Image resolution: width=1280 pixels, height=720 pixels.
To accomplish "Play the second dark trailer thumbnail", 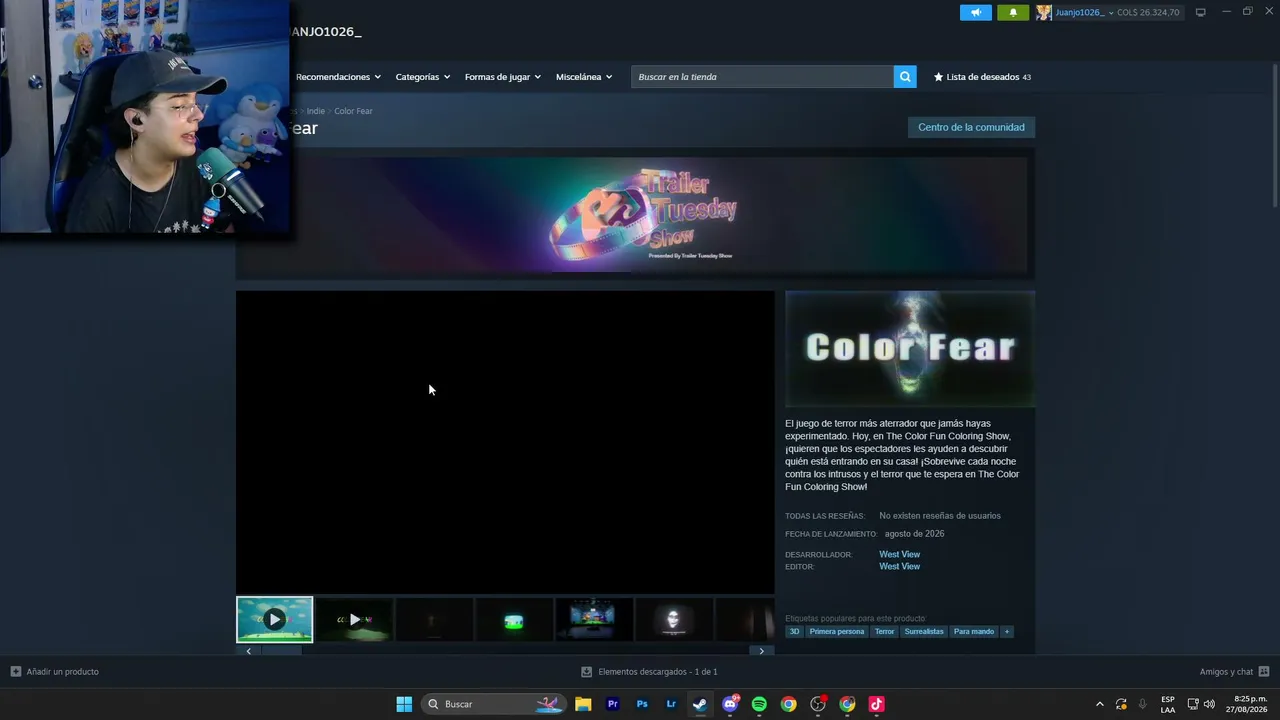I will [354, 619].
